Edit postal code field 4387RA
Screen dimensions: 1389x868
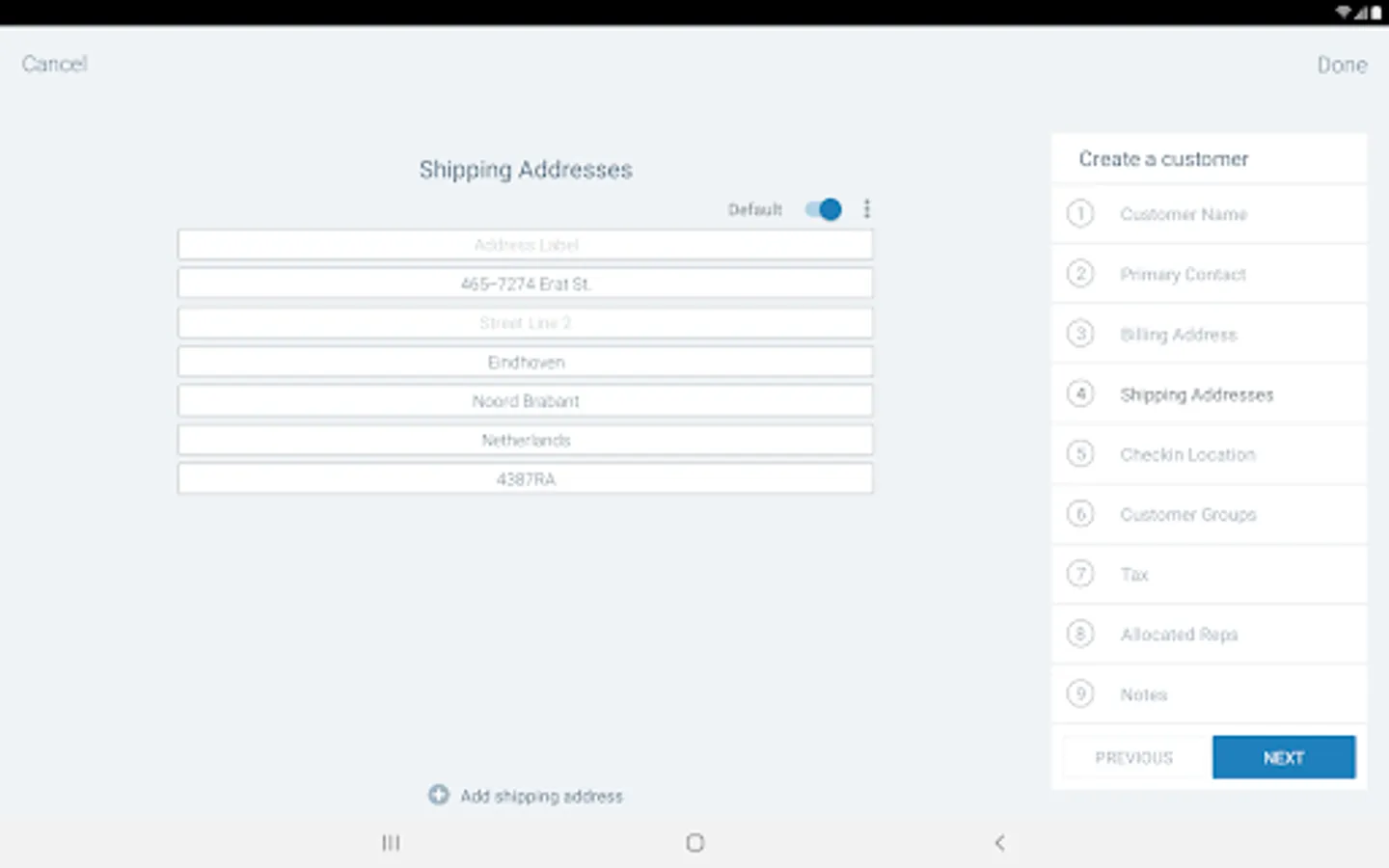point(526,478)
